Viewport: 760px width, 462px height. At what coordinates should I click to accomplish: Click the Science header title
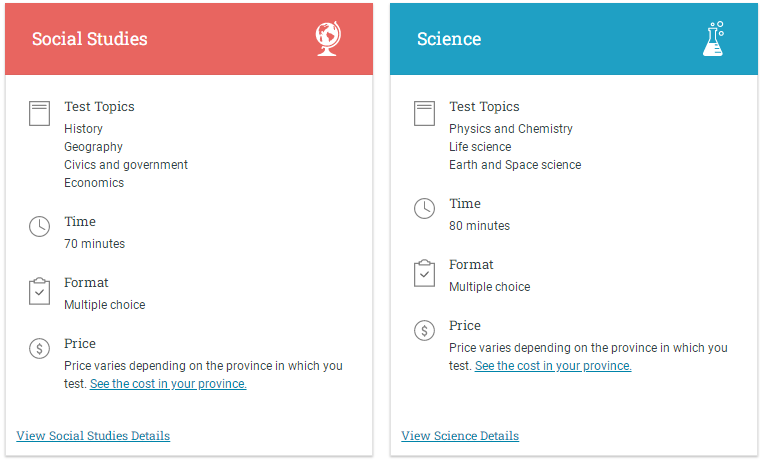(449, 39)
